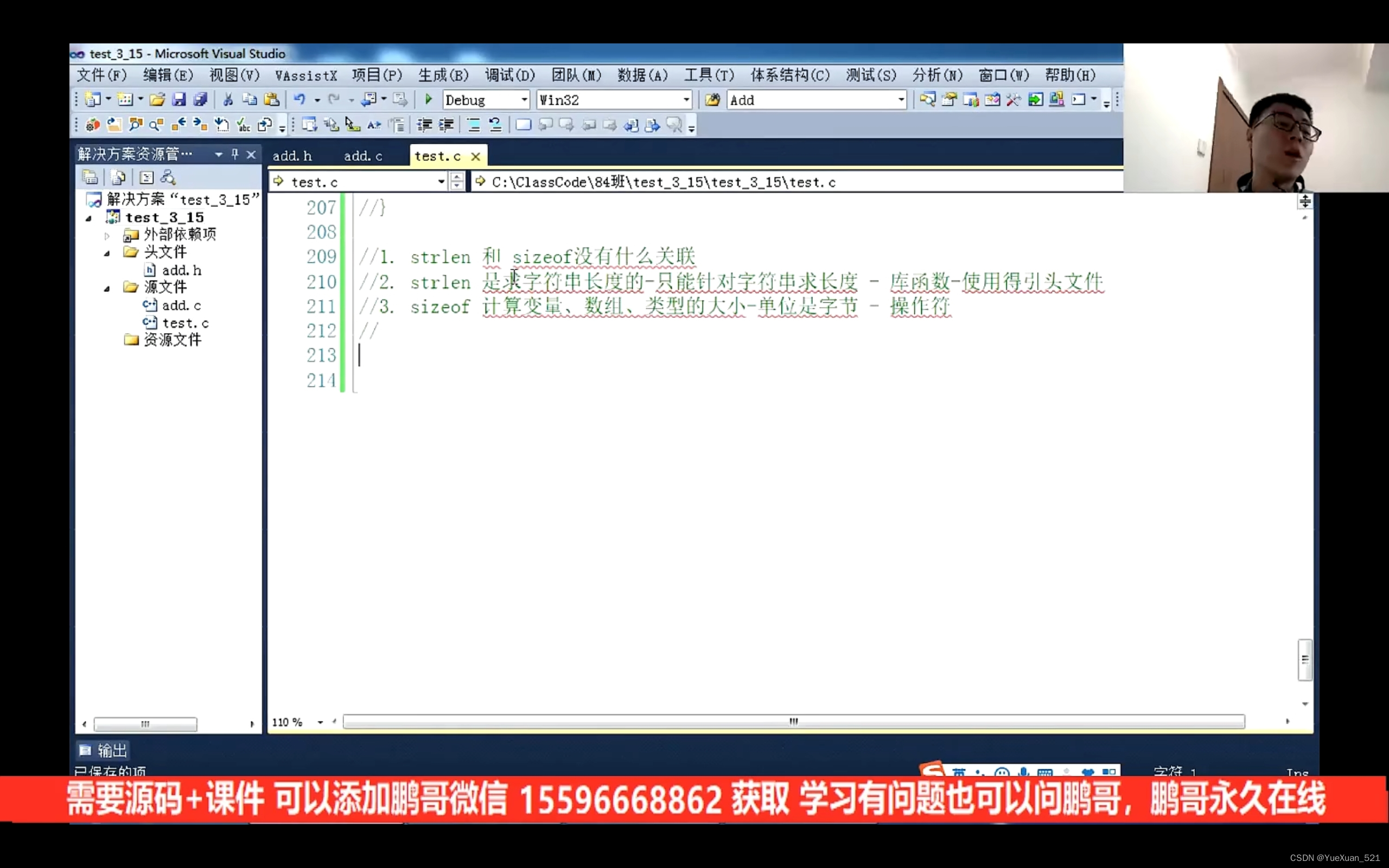Cut the selection with the scissors icon
This screenshot has height=868, width=1389.
[x=228, y=100]
